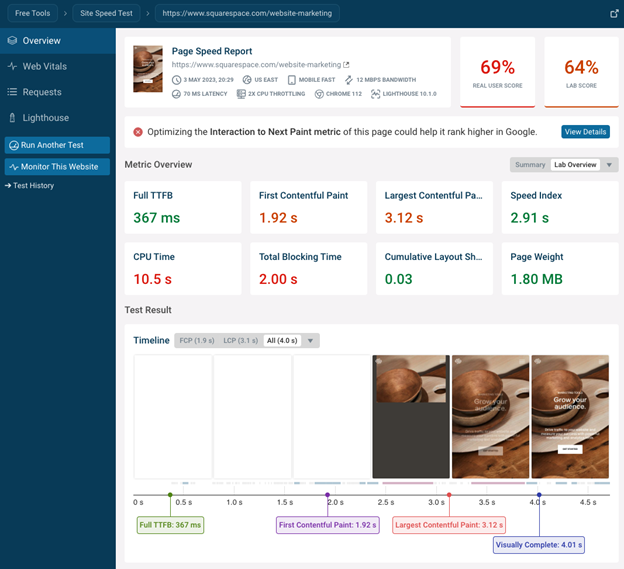Click the clock icon next to test date
The width and height of the screenshot is (624, 569).
[176, 80]
